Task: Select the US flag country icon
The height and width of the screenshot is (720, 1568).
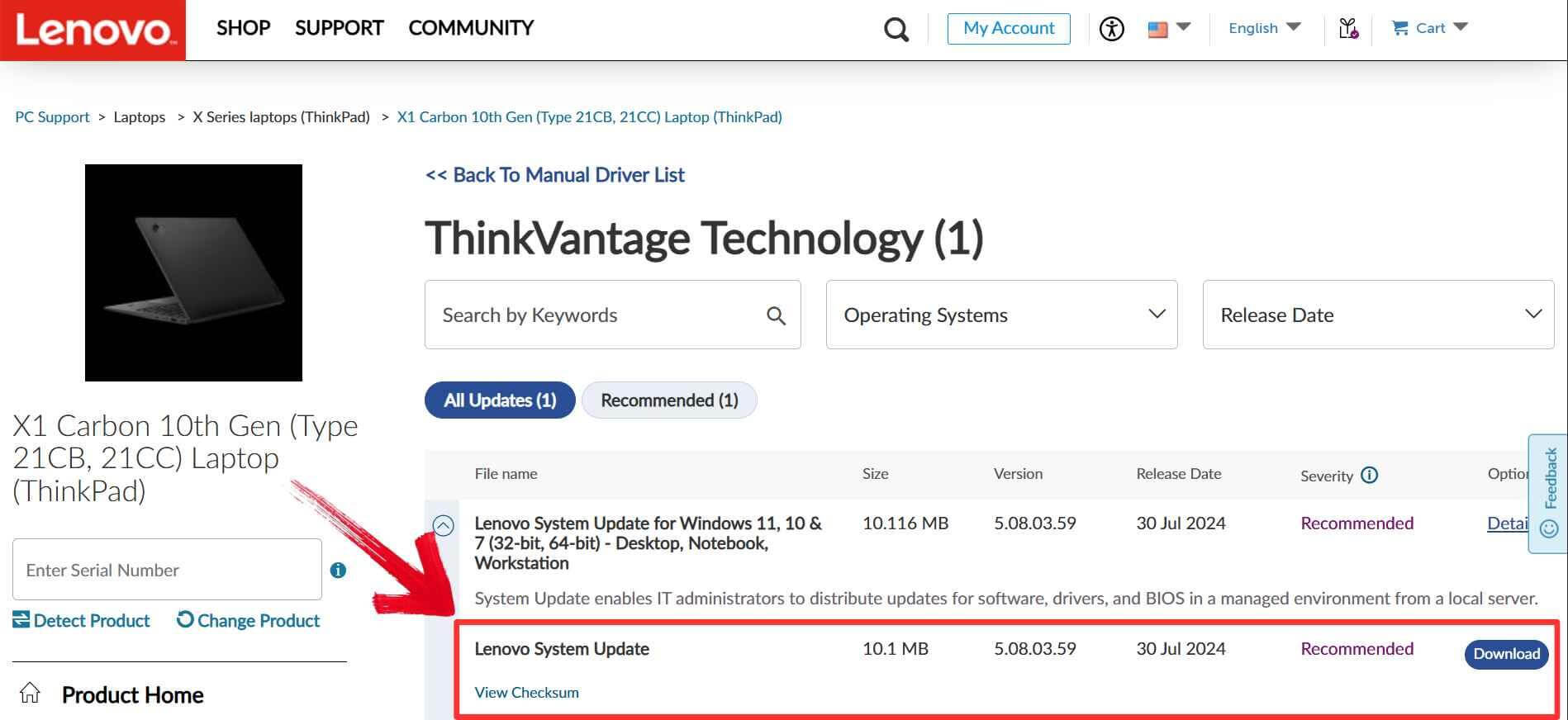Action: pos(1157,30)
